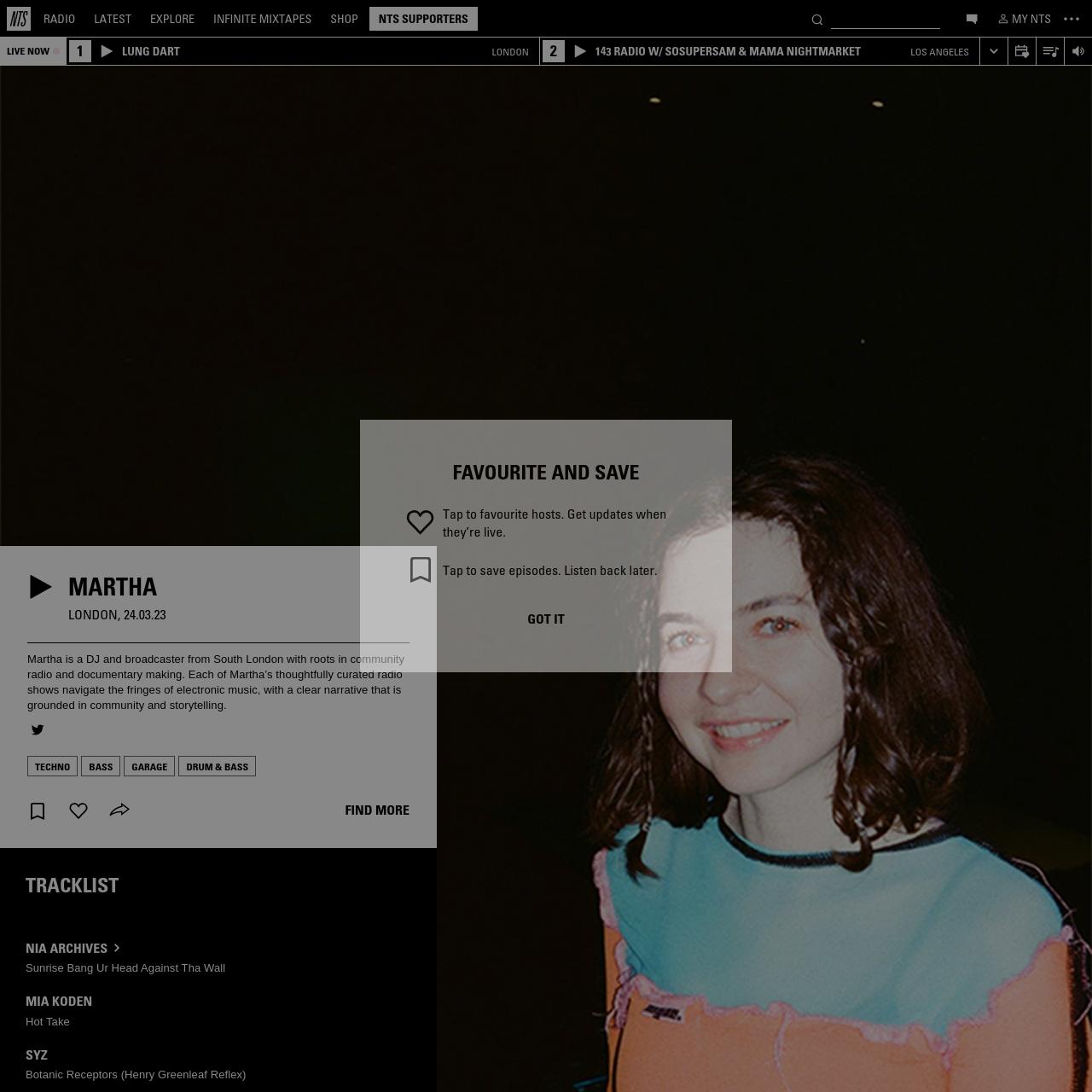This screenshot has width=1092, height=1092.
Task: Open the chat speech-bubble icon
Action: coord(972,19)
